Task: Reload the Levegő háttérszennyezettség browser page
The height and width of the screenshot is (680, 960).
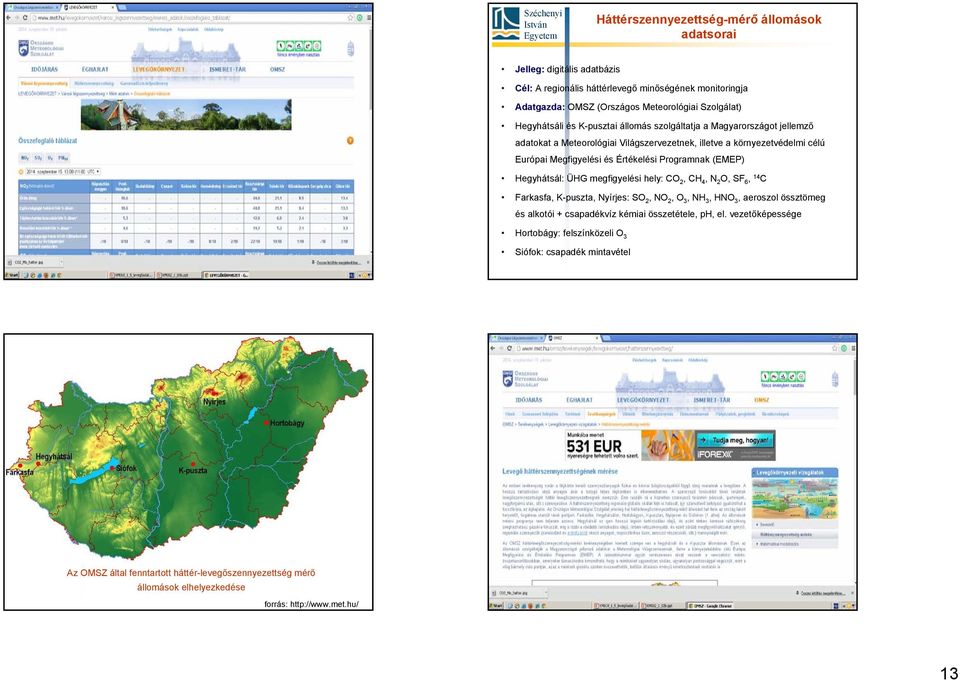Action: tap(509, 348)
